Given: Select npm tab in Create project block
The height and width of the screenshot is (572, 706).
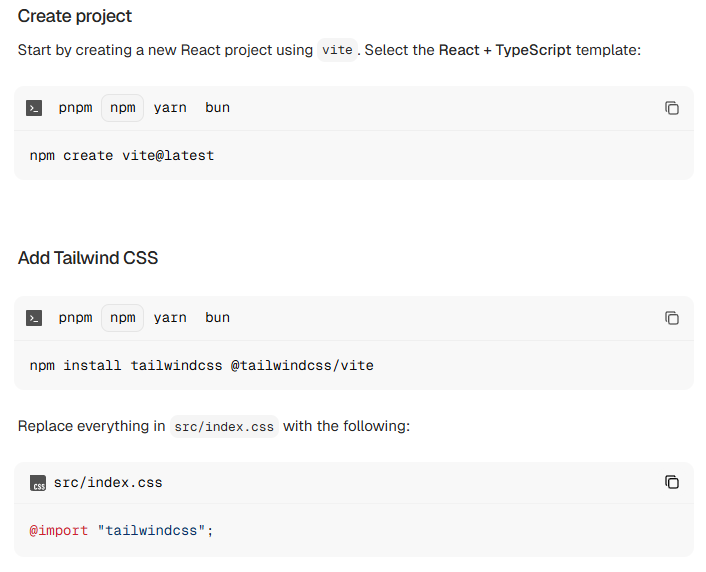Looking at the screenshot, I should pos(123,108).
